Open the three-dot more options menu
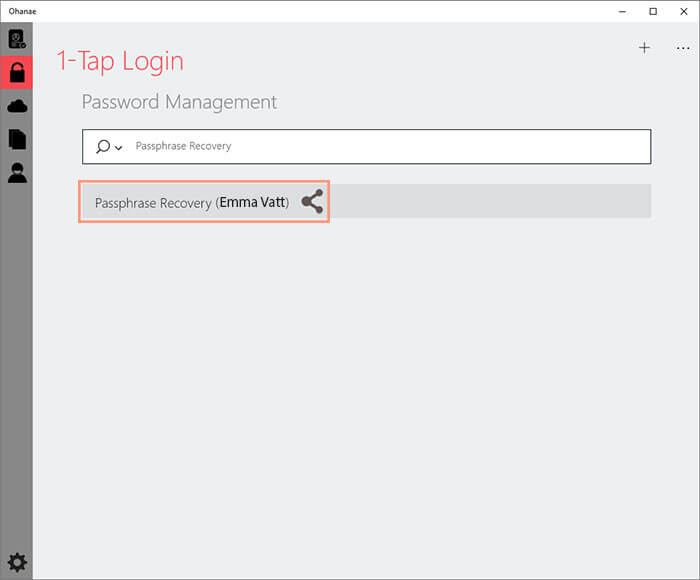Viewport: 700px width, 580px height. coord(683,48)
